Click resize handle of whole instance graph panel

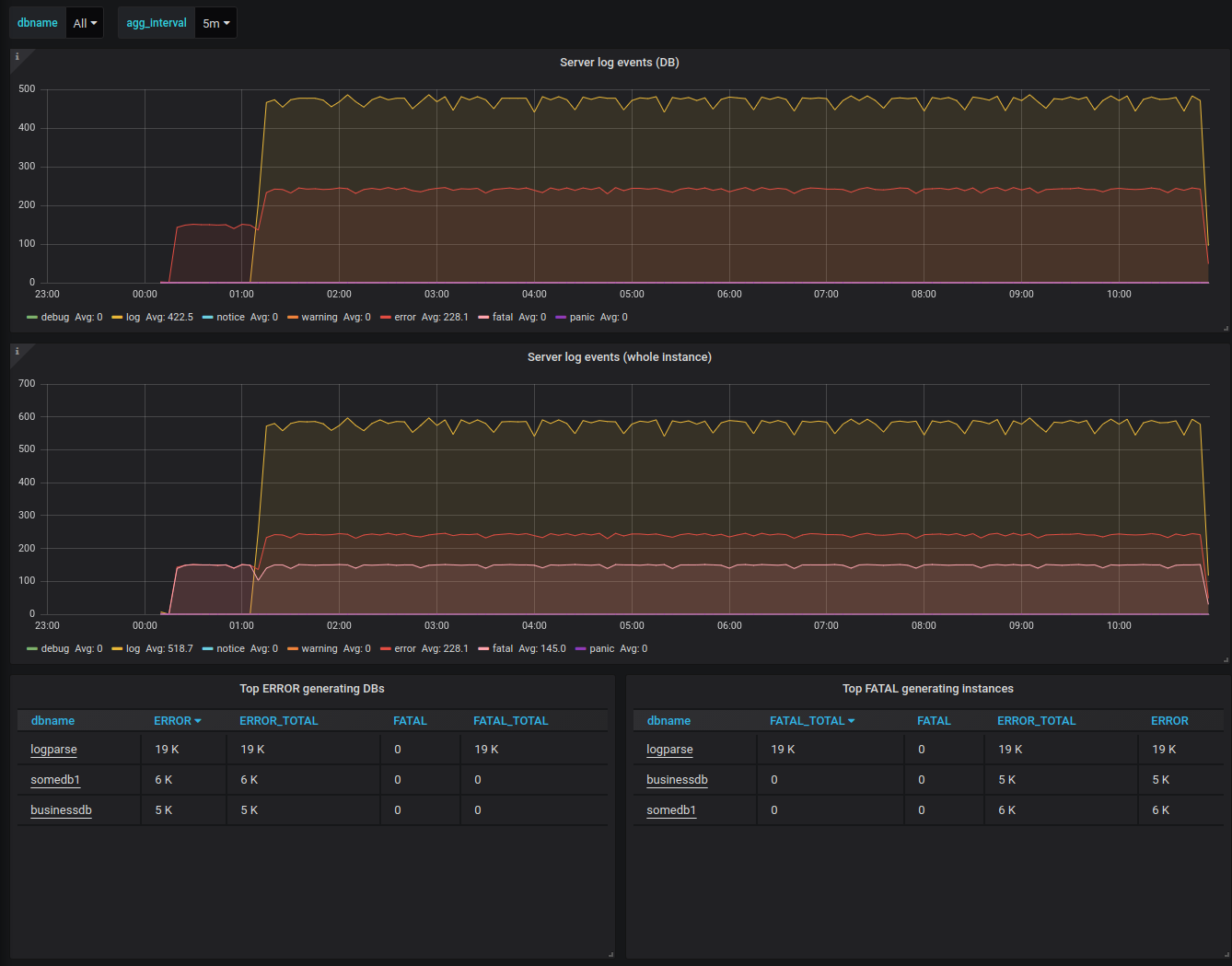click(x=1226, y=659)
